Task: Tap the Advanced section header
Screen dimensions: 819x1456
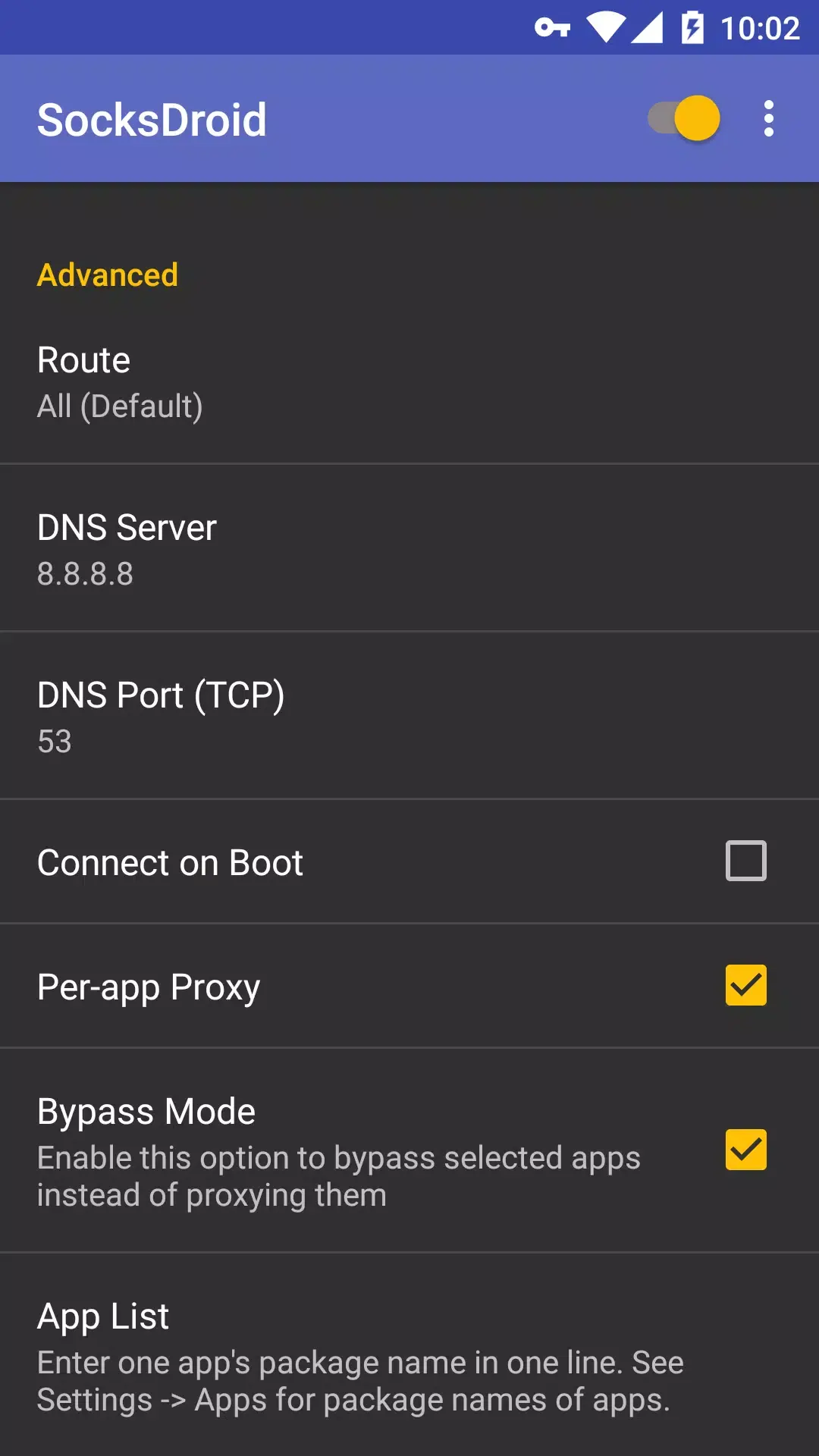Action: (108, 275)
